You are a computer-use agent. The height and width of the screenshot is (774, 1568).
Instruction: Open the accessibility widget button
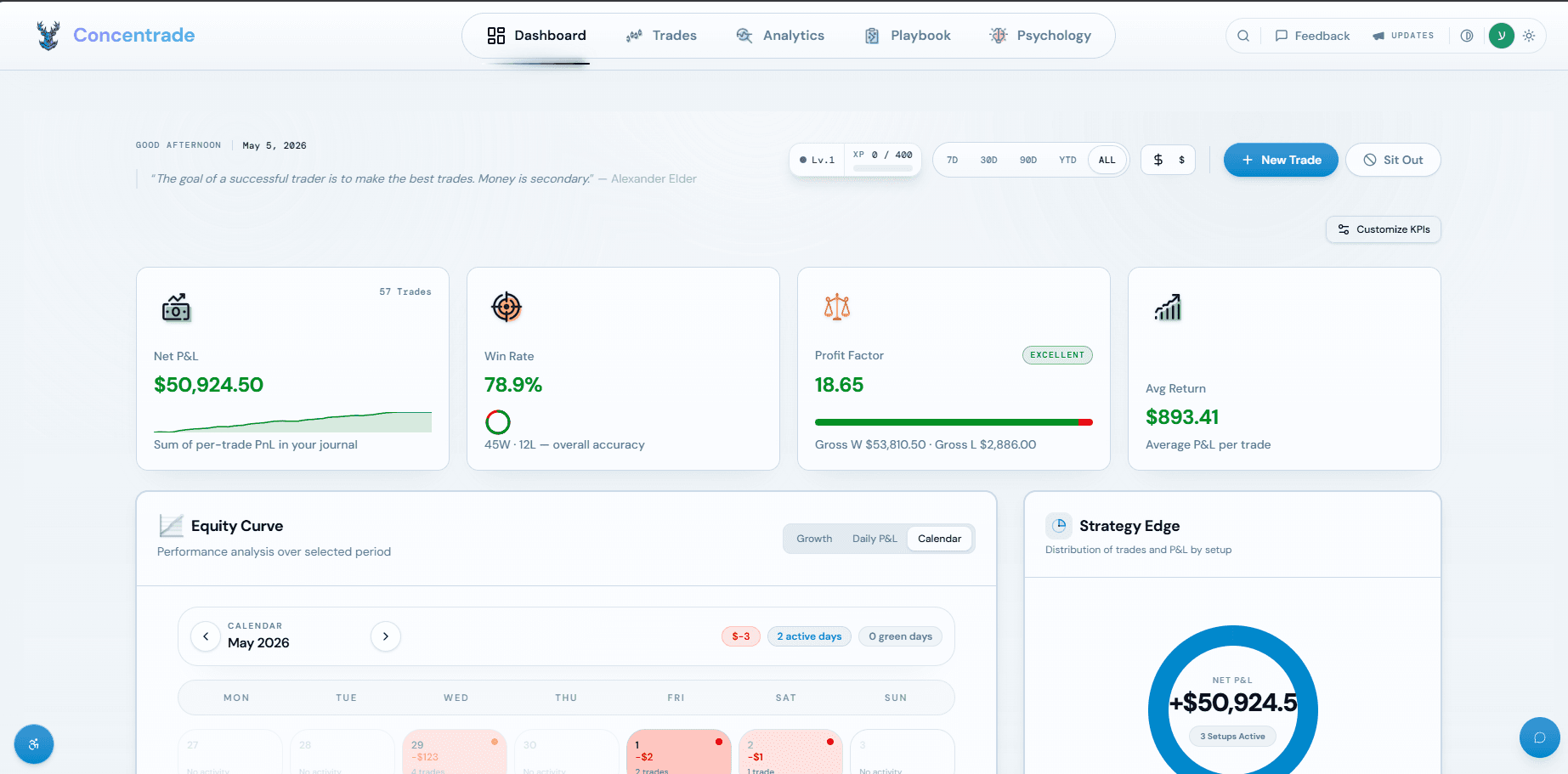(34, 744)
